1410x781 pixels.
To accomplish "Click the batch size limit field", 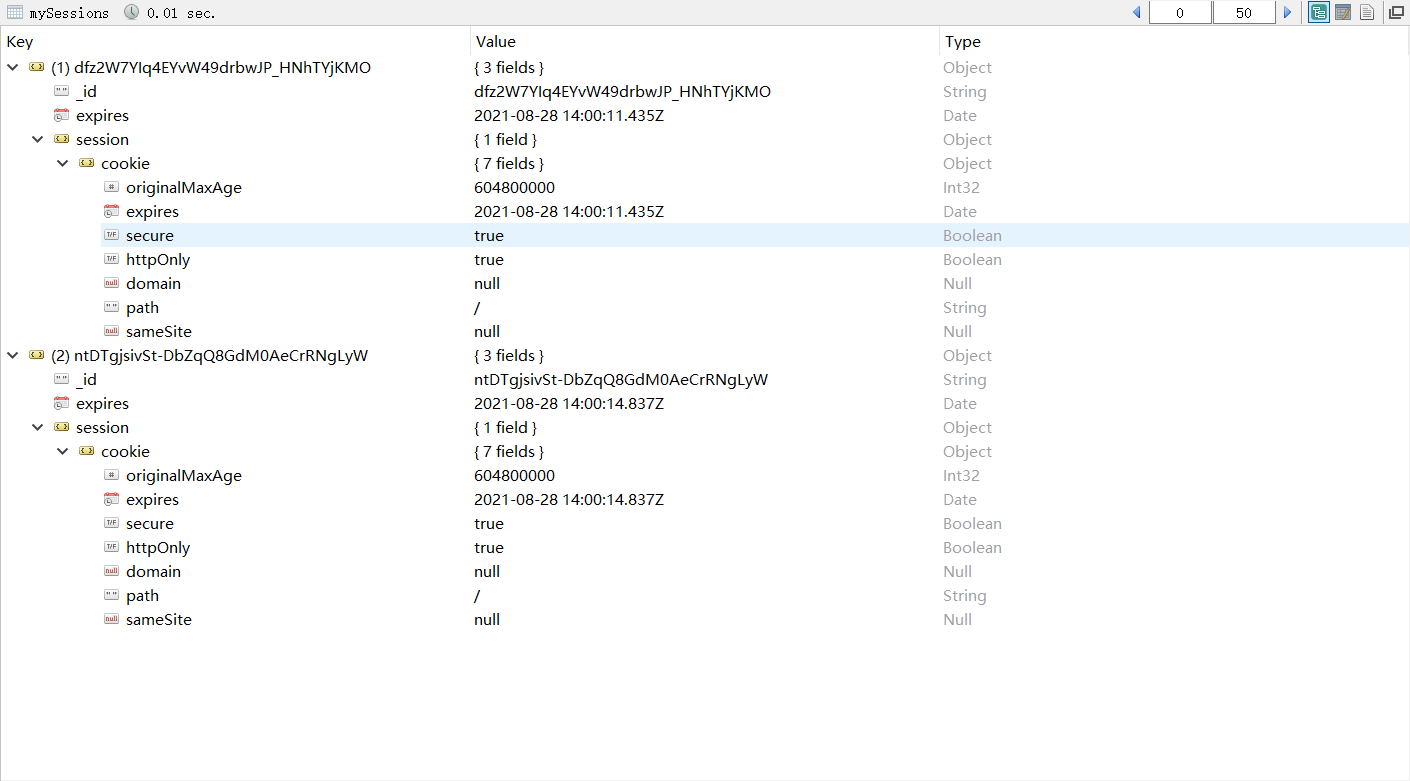I will [1243, 13].
